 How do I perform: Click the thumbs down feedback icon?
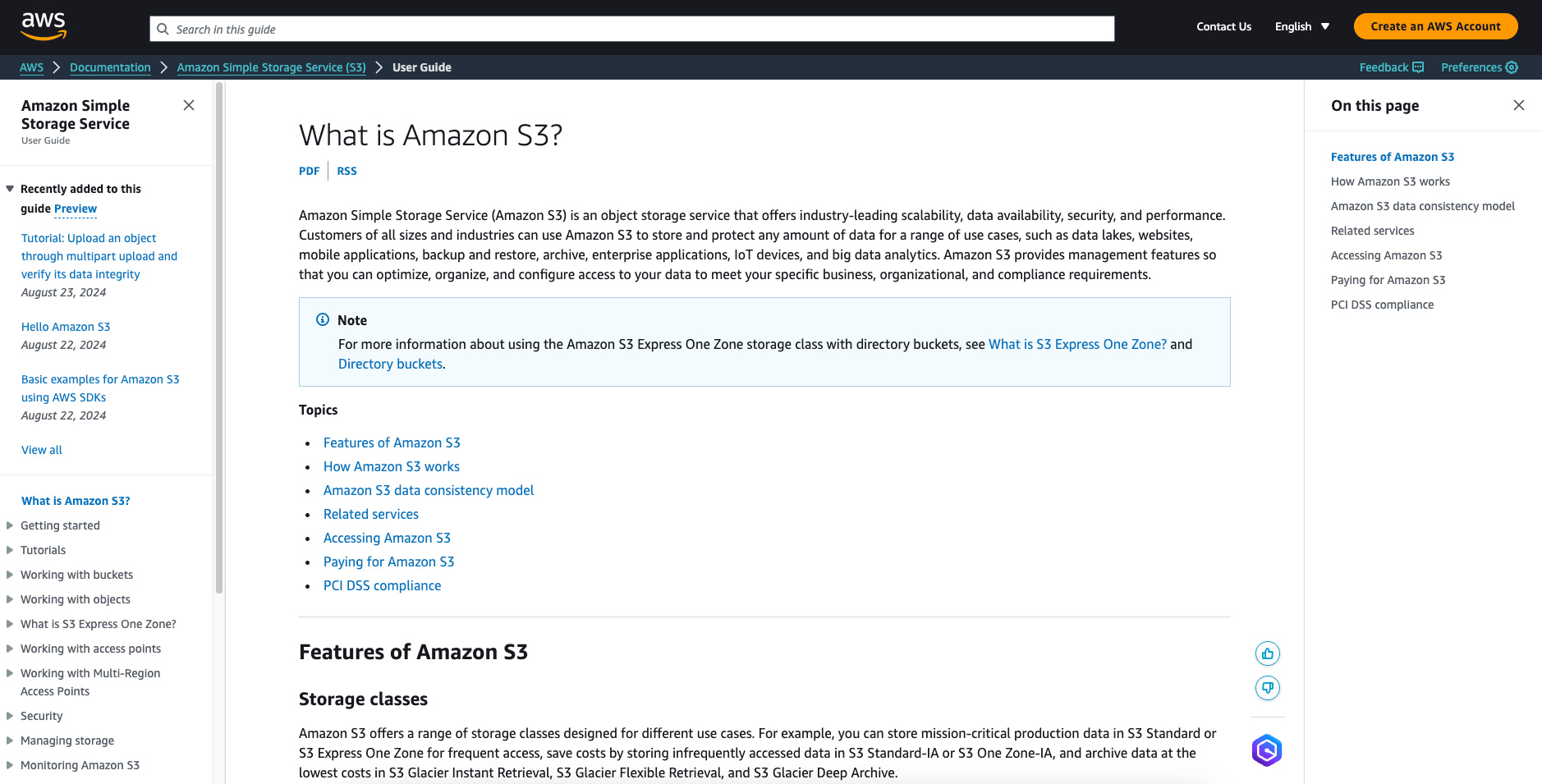point(1268,688)
